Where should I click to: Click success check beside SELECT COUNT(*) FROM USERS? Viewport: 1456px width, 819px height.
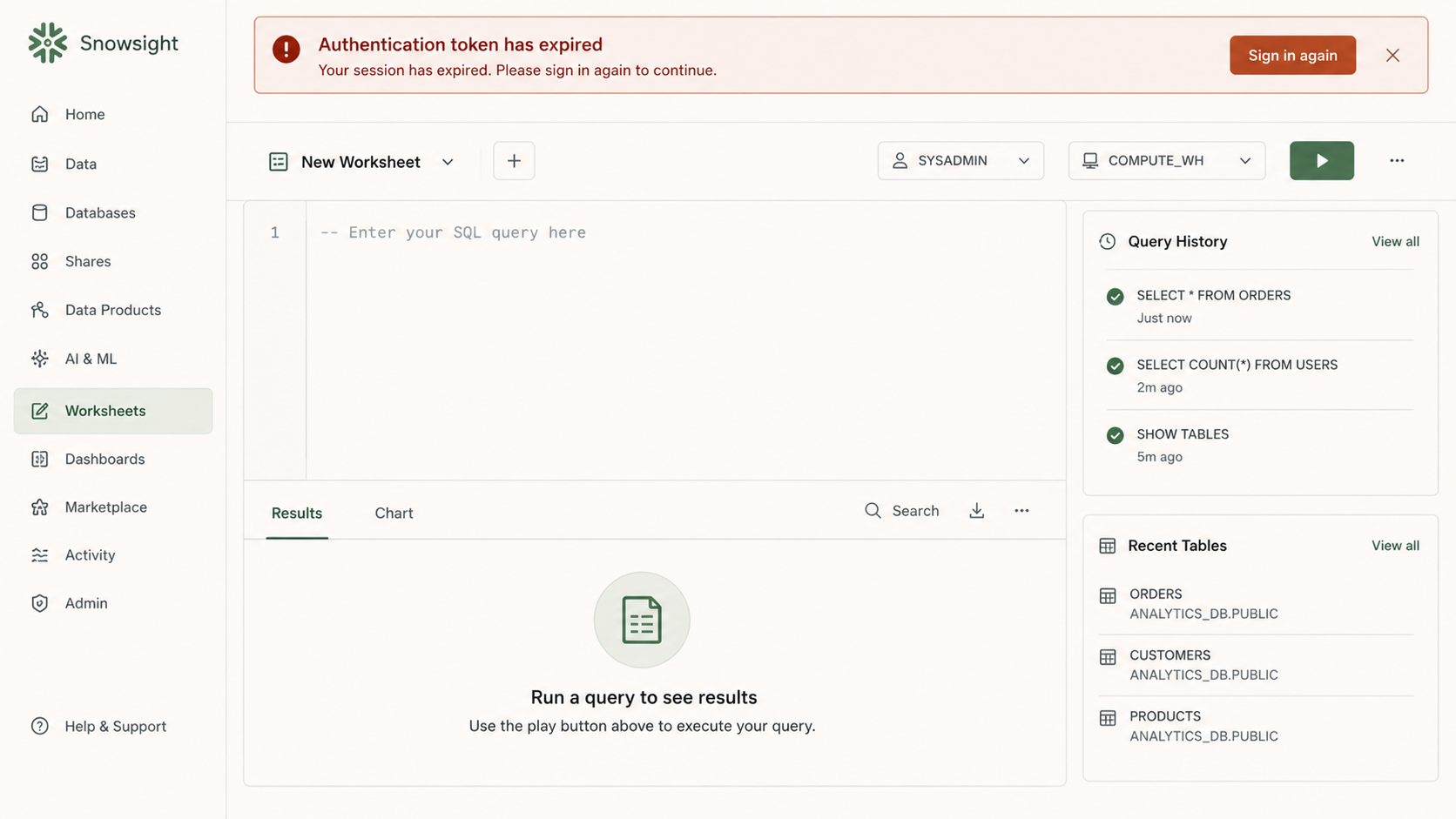tap(1115, 366)
